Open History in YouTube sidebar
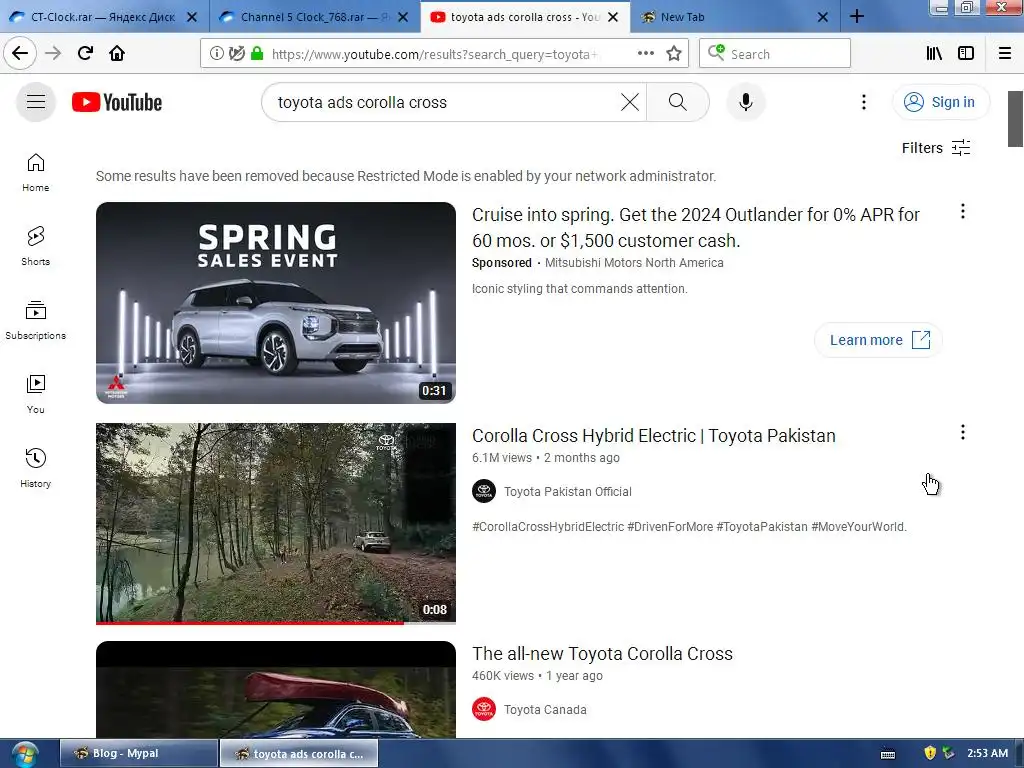This screenshot has height=768, width=1024. 35,468
